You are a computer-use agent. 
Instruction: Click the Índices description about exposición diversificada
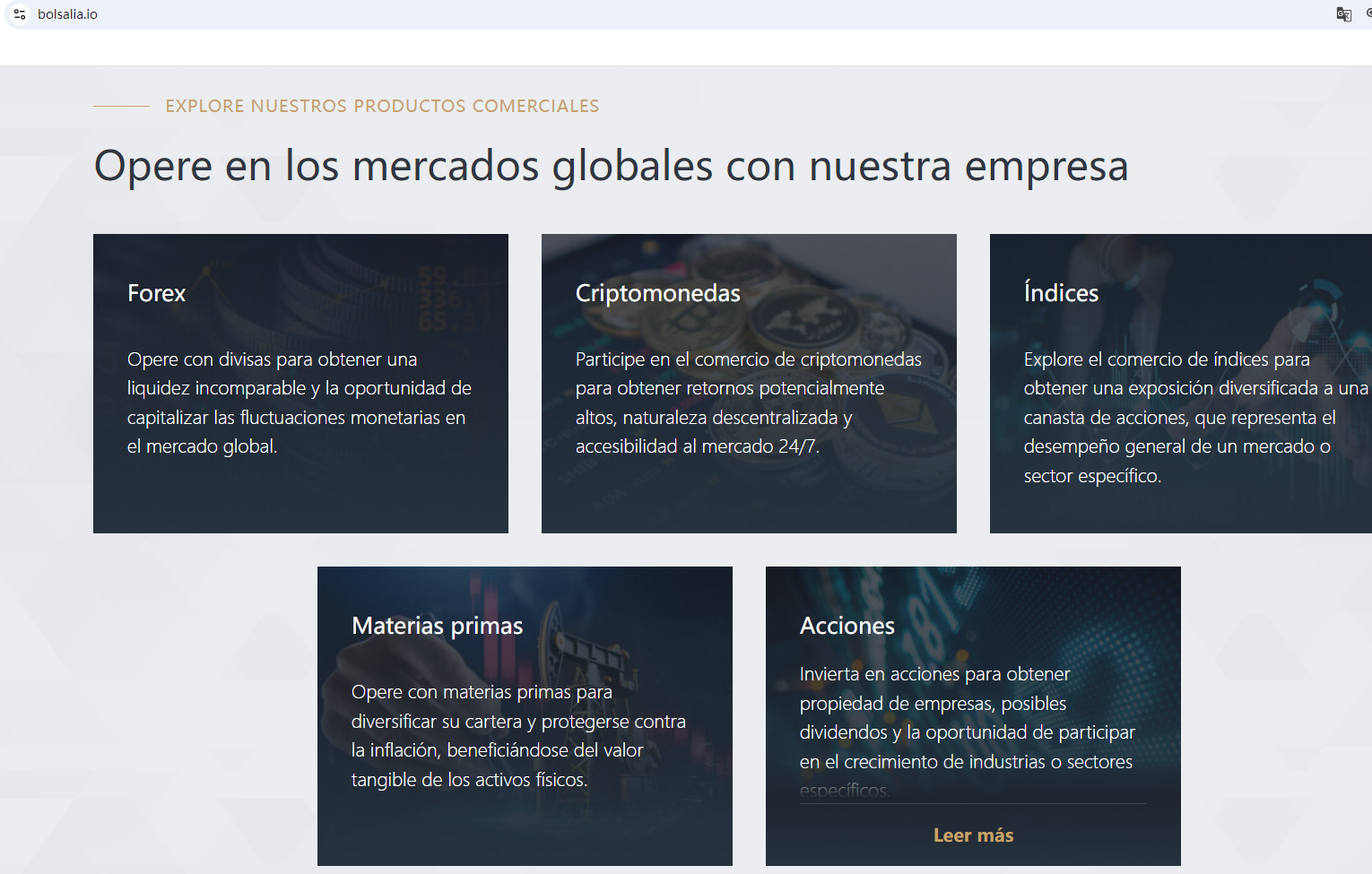[1196, 417]
